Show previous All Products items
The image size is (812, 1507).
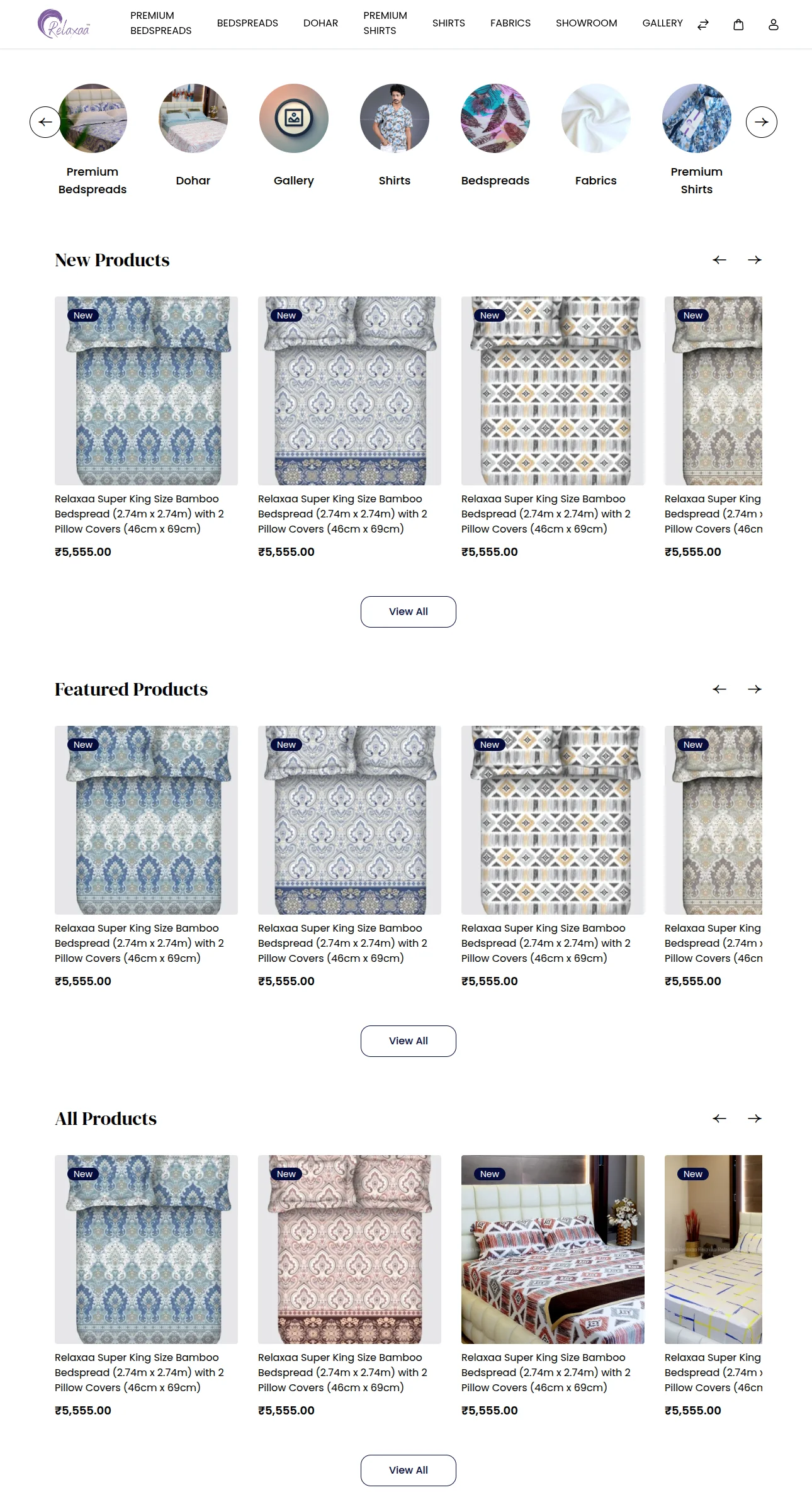pos(719,1119)
